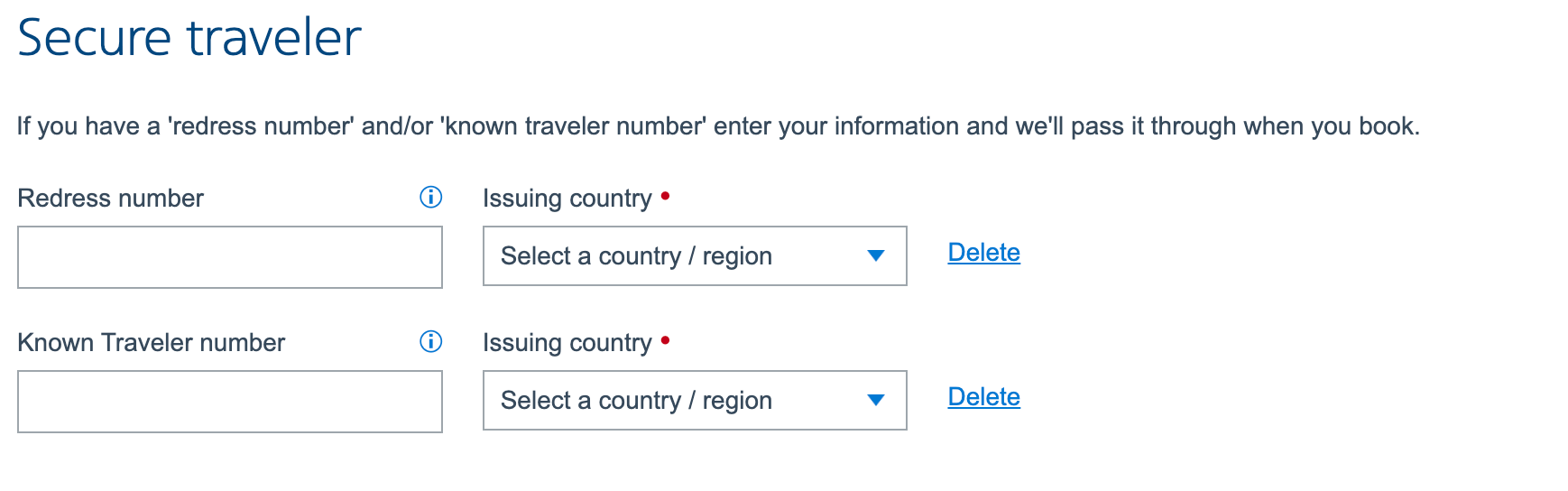1568x491 pixels.
Task: Focus the Known Traveler number text box
Action: 230,402
